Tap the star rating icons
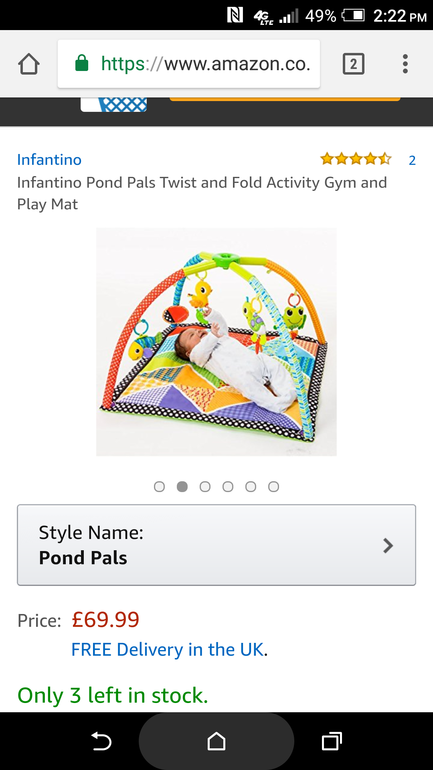 click(356, 159)
